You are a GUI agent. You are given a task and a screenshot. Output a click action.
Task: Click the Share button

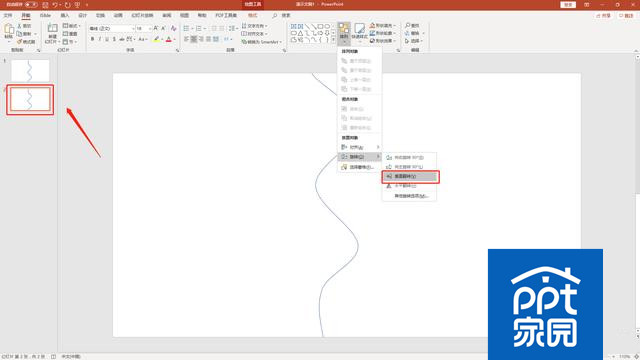click(x=603, y=16)
